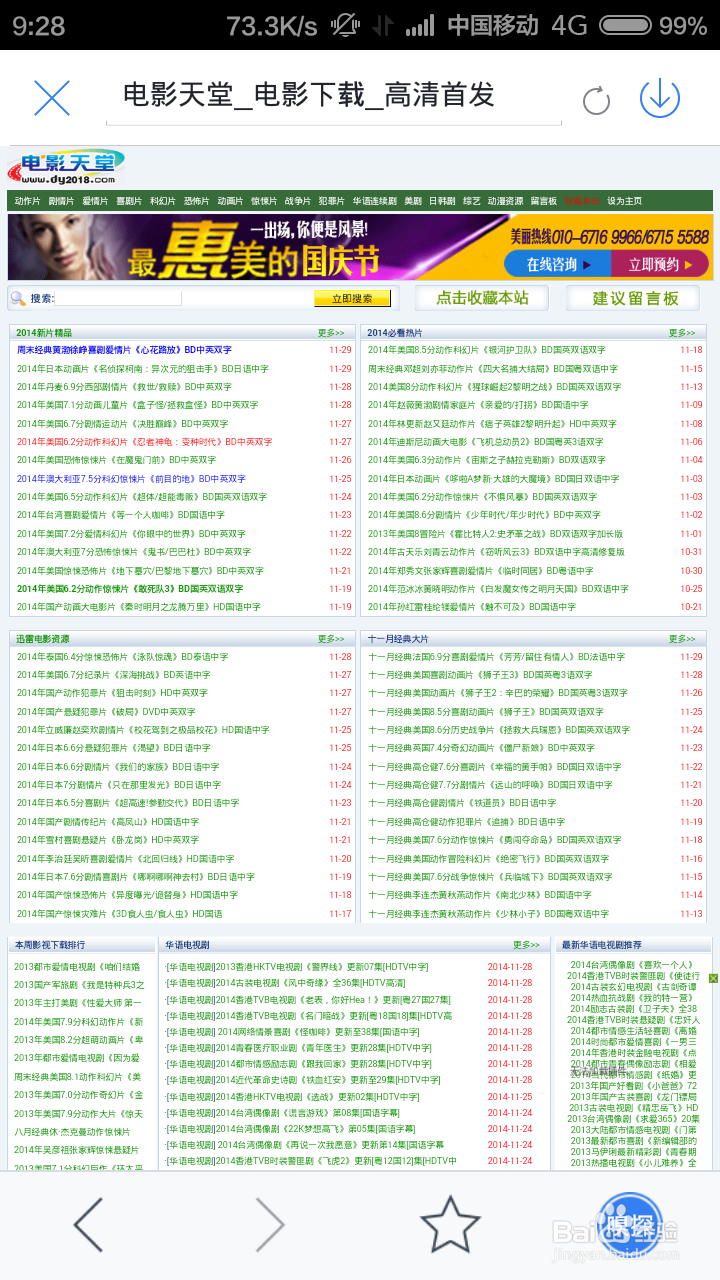This screenshot has width=720, height=1280.
Task: Open 《少林小子》BD国粤双语中字 link
Action: (x=489, y=913)
